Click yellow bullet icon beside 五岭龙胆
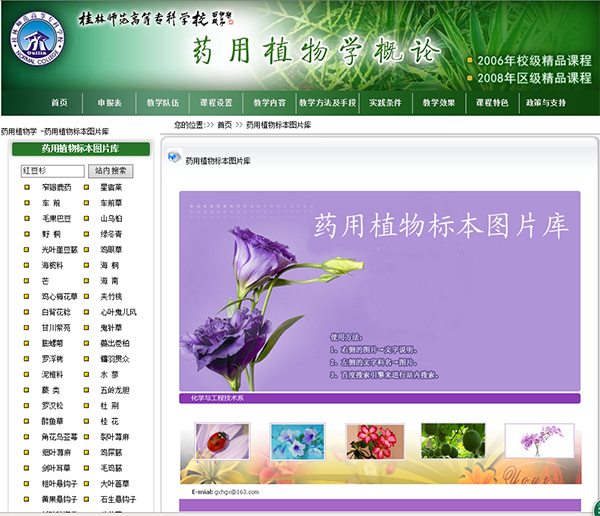The image size is (600, 516). (86, 390)
